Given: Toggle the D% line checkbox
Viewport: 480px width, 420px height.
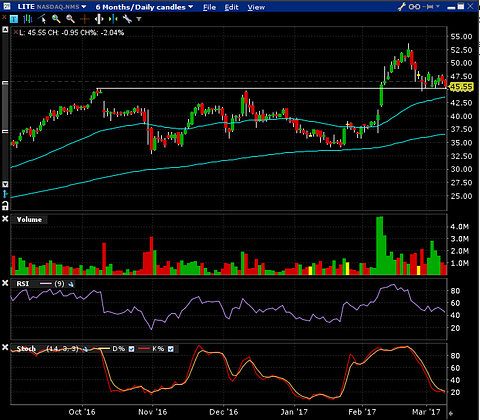Looking at the screenshot, I should (131, 349).
